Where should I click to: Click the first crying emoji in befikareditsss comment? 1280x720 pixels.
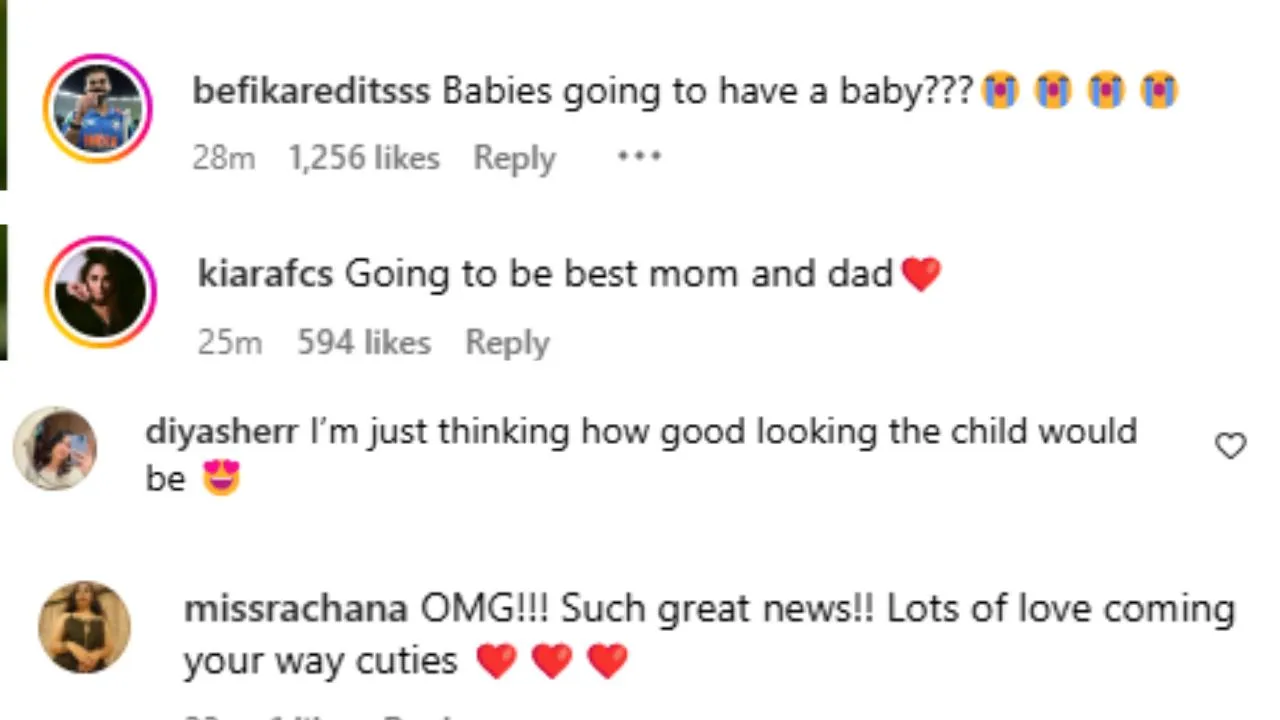tap(1000, 91)
